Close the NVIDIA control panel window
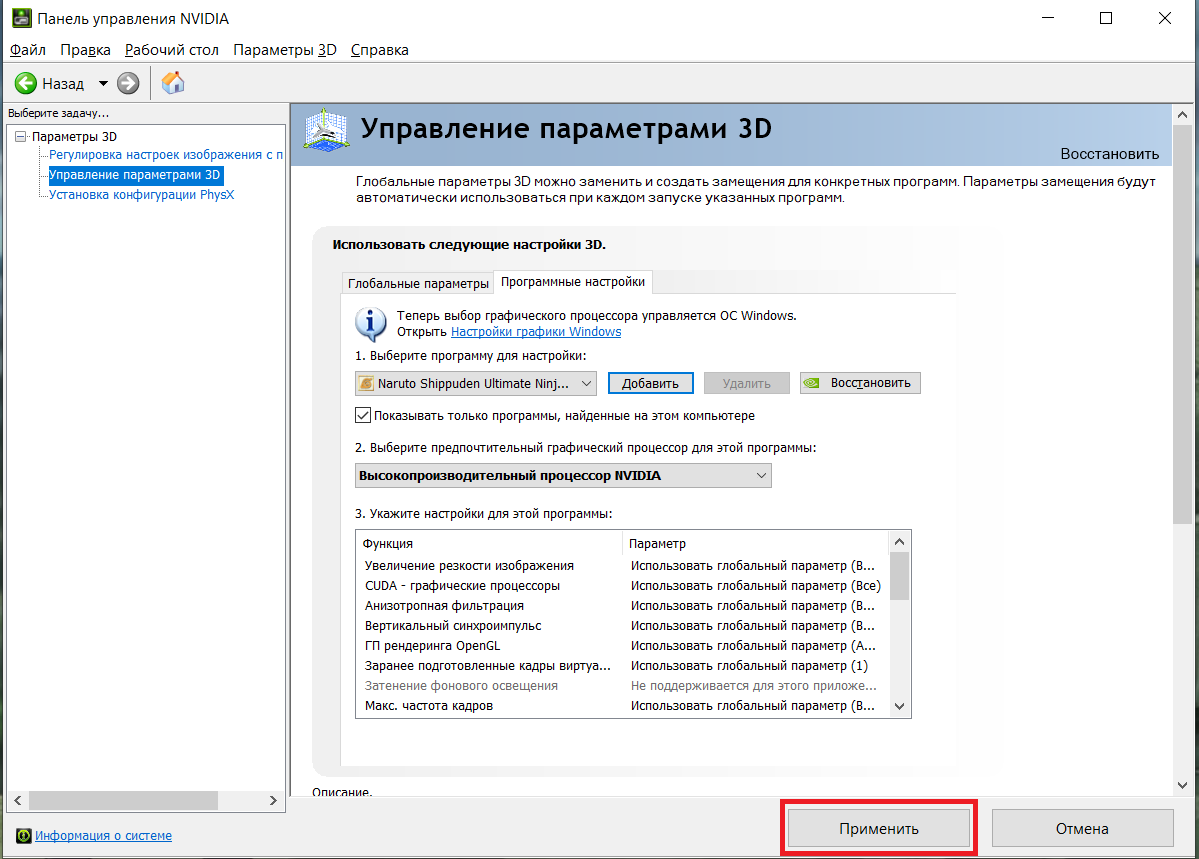This screenshot has height=859, width=1199. [x=1165, y=18]
